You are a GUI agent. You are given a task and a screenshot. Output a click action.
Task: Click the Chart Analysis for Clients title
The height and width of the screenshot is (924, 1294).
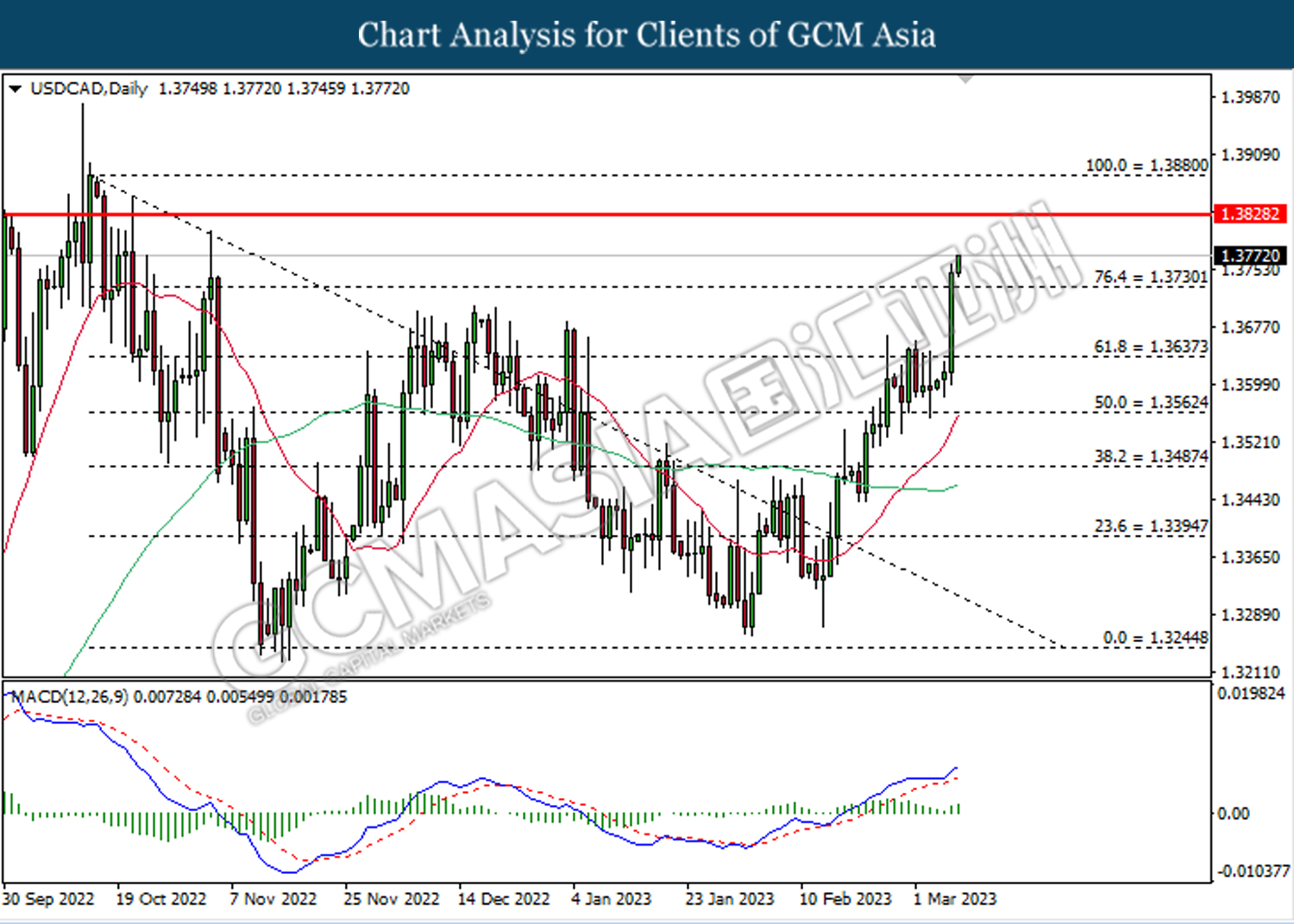[x=647, y=35]
